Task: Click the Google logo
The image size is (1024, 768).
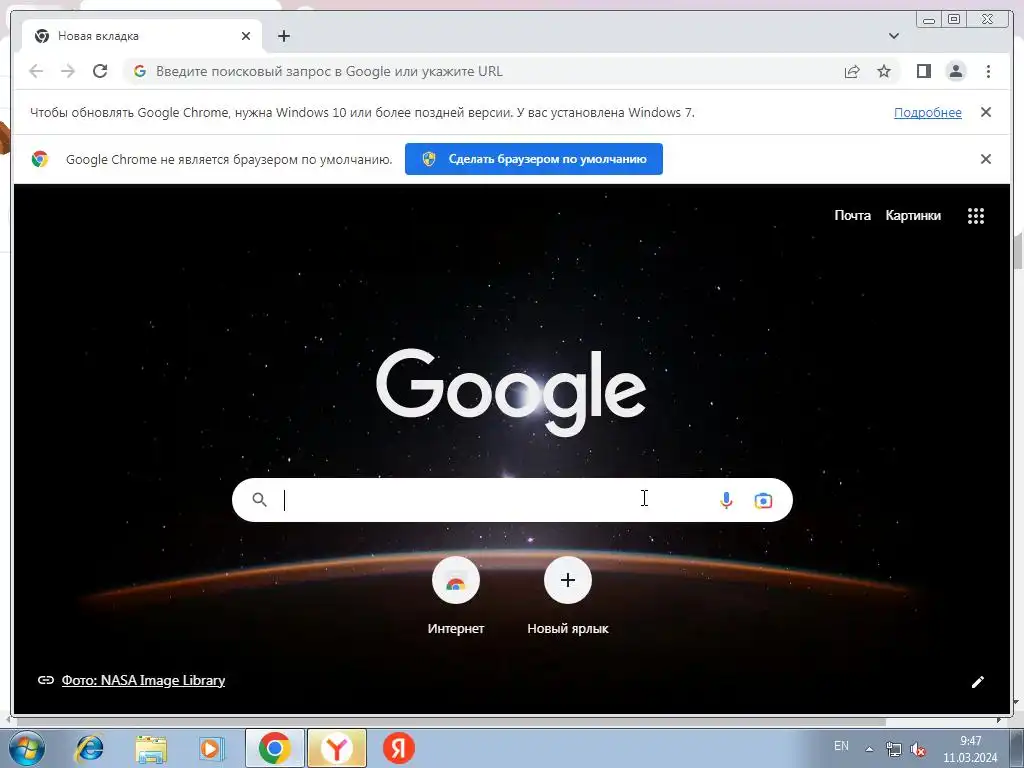Action: (x=511, y=392)
